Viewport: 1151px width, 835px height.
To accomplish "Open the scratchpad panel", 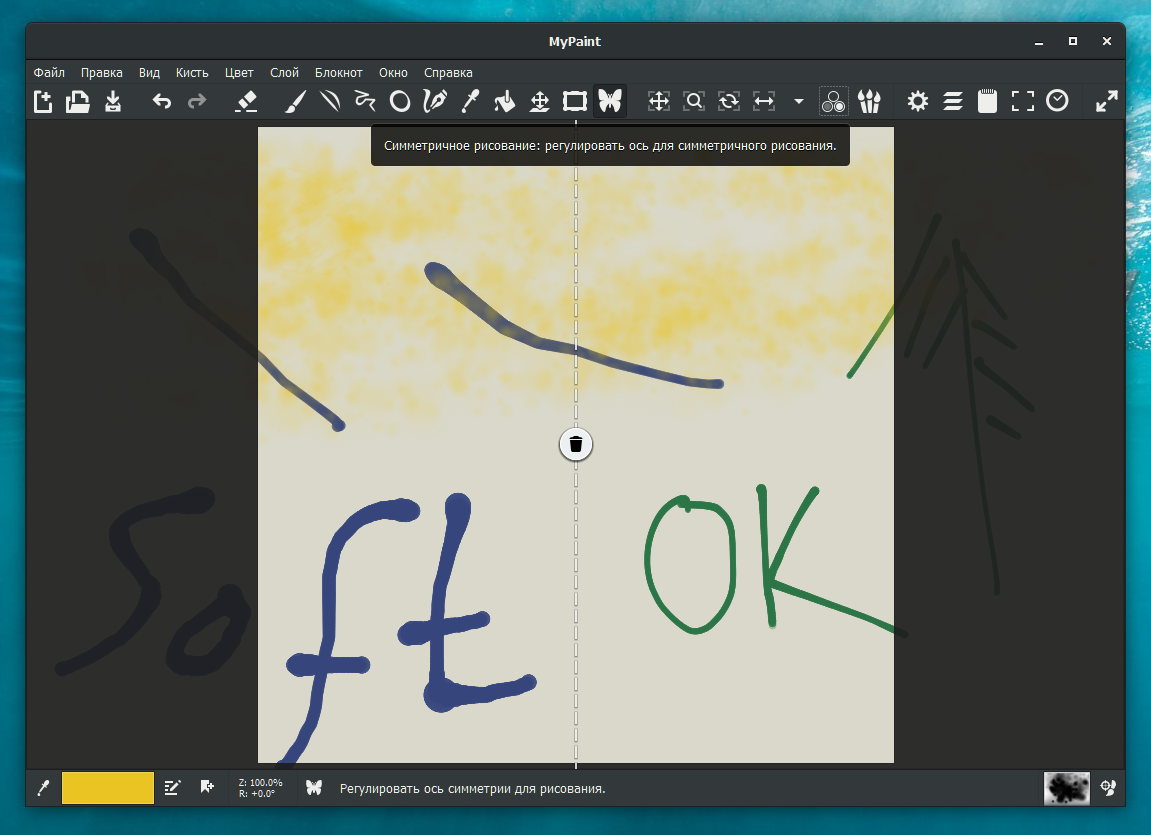I will [x=987, y=101].
